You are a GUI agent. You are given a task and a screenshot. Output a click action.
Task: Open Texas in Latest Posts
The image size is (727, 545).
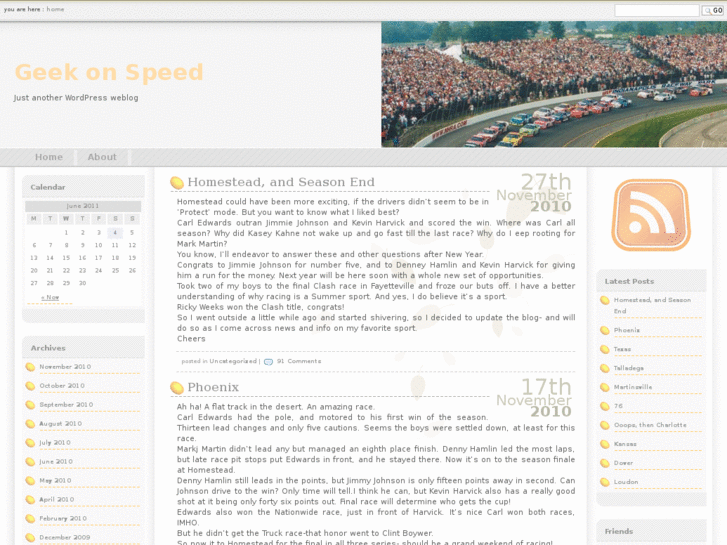tap(622, 349)
